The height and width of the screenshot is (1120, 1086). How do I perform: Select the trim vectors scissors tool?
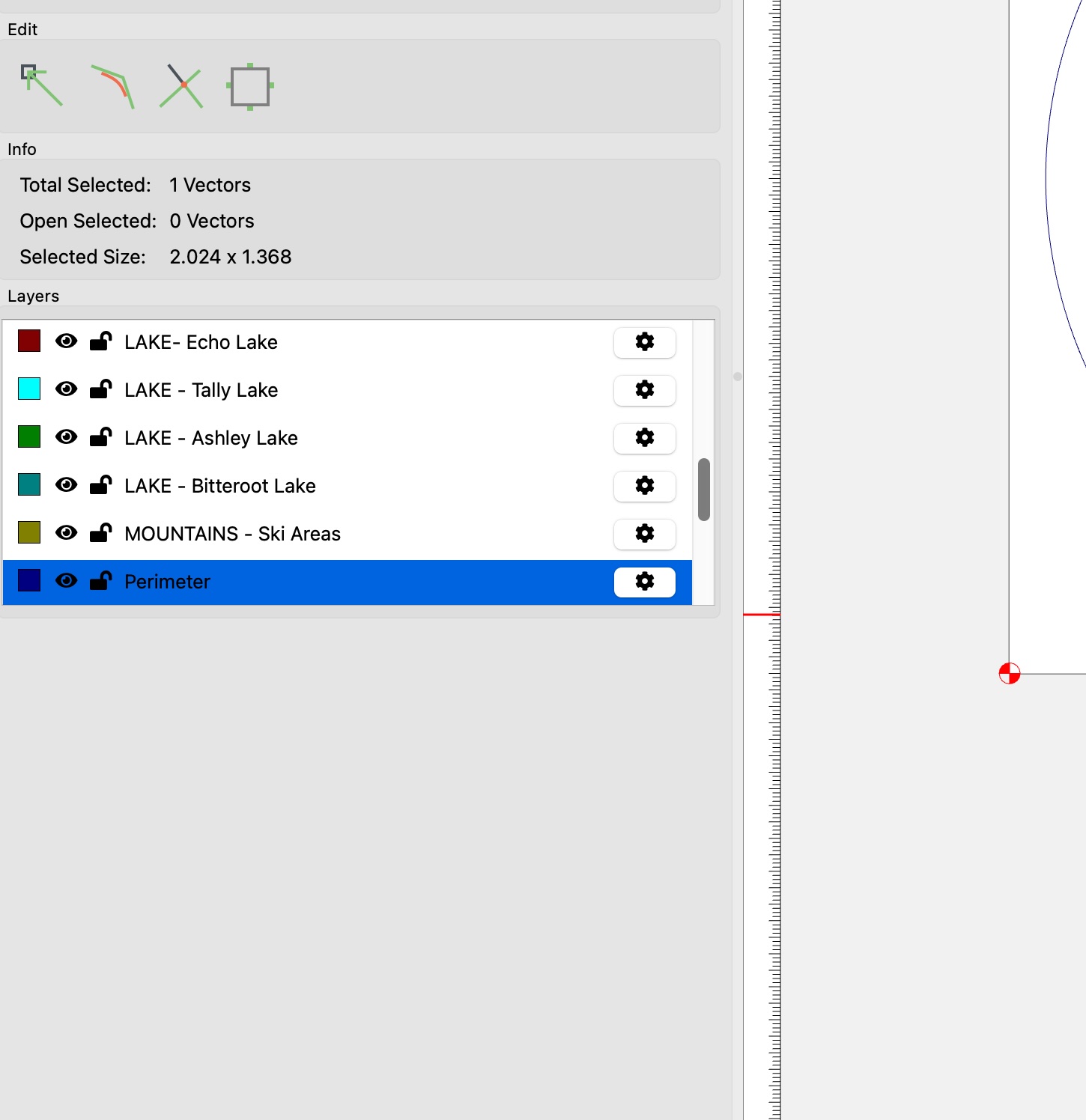click(x=181, y=86)
